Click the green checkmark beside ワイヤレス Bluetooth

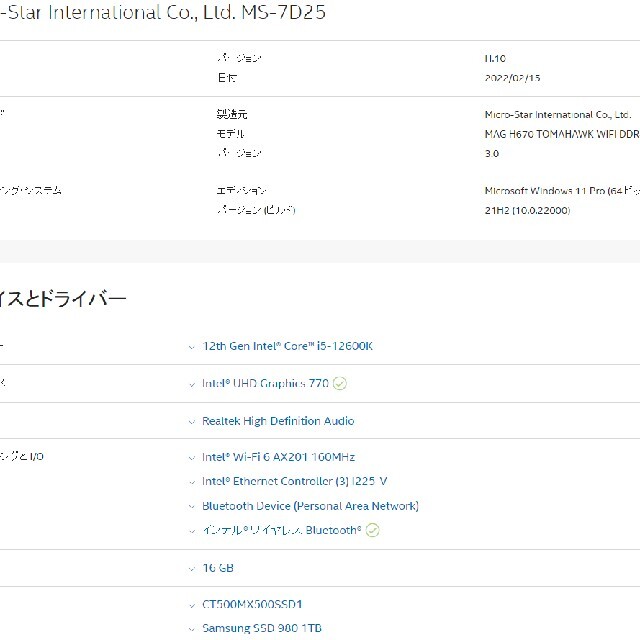point(372,530)
